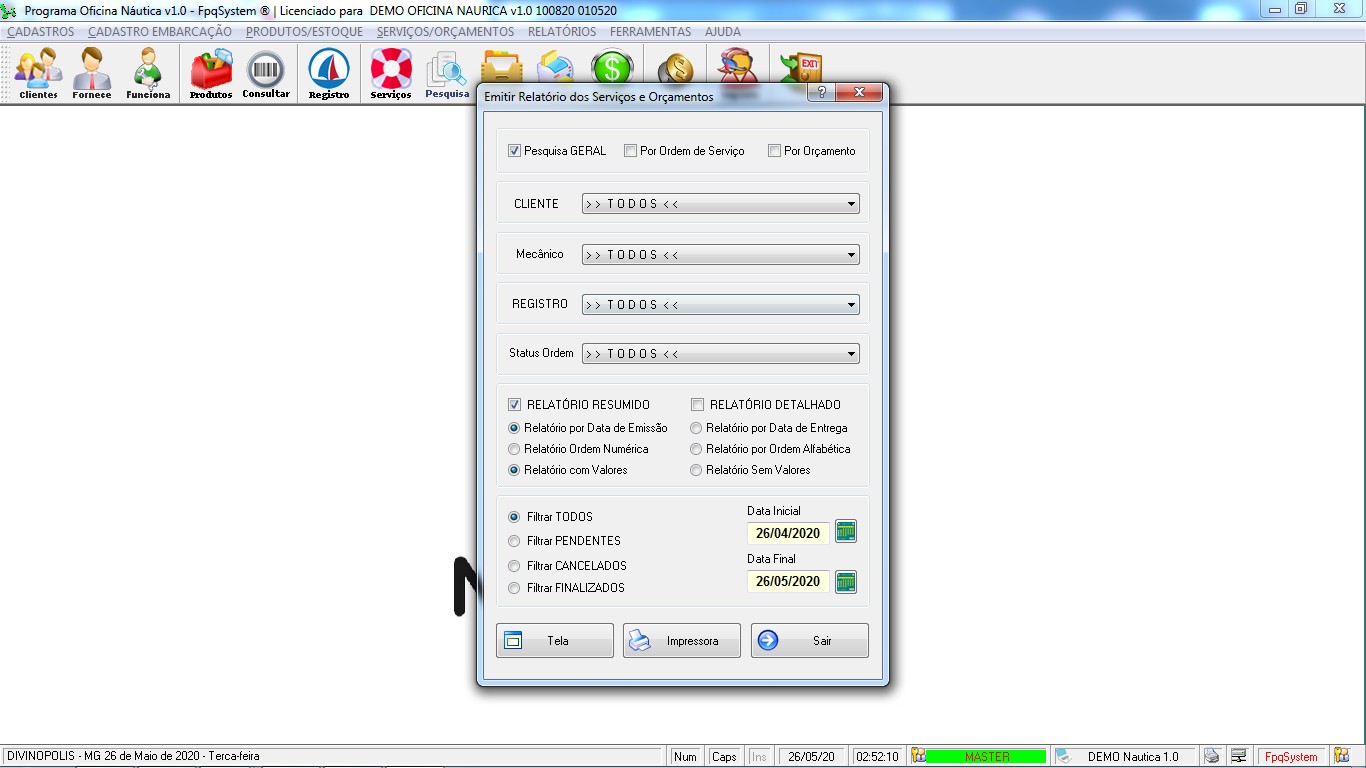
Task: Click the green MASTER status indicator
Action: pyautogui.click(x=986, y=757)
